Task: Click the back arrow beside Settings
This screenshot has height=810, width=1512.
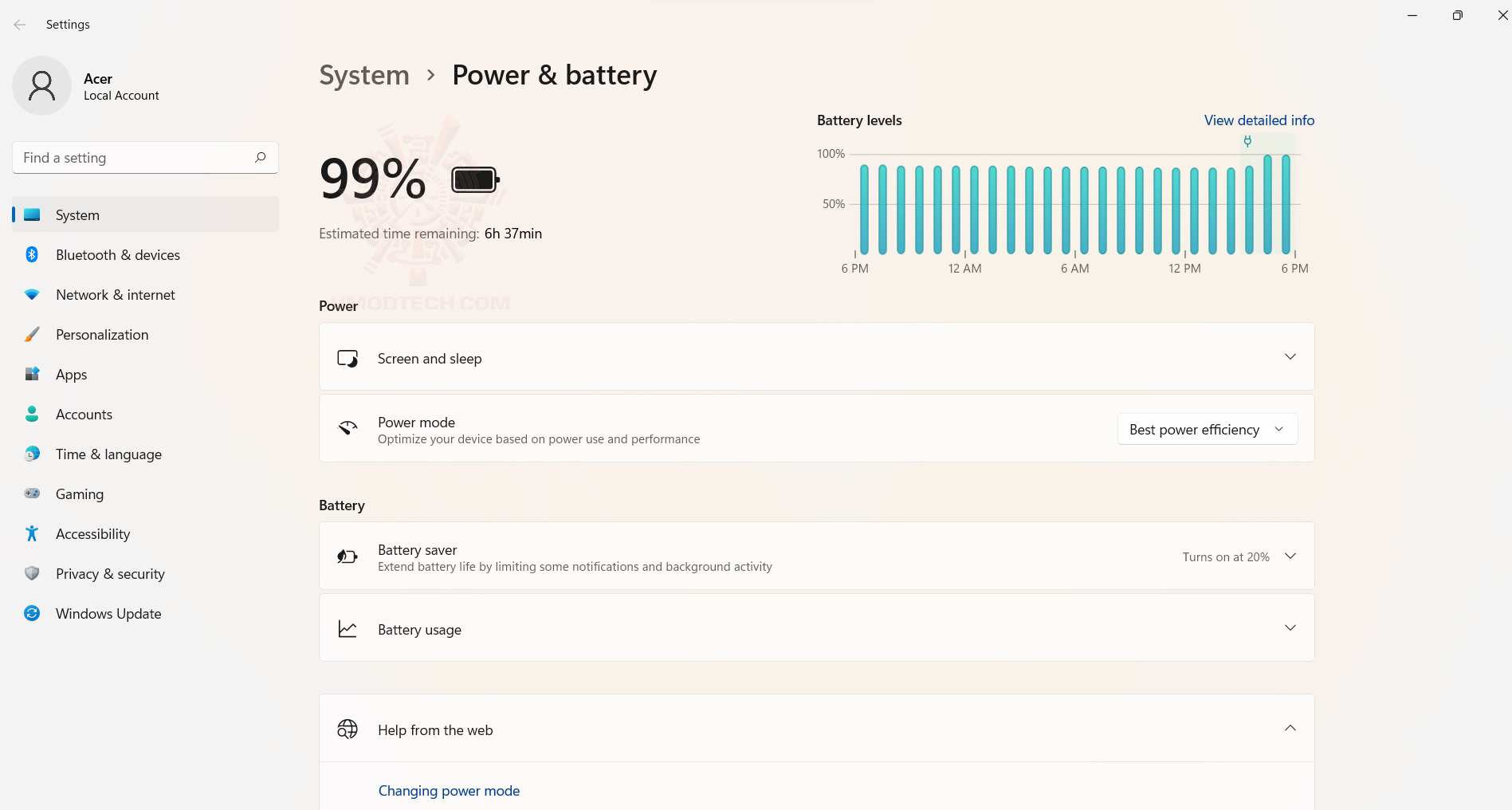Action: click(20, 25)
